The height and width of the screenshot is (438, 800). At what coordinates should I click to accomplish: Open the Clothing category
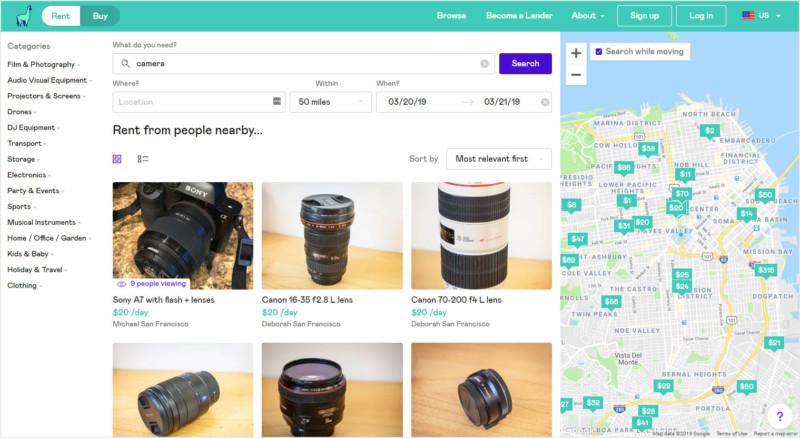pos(24,285)
